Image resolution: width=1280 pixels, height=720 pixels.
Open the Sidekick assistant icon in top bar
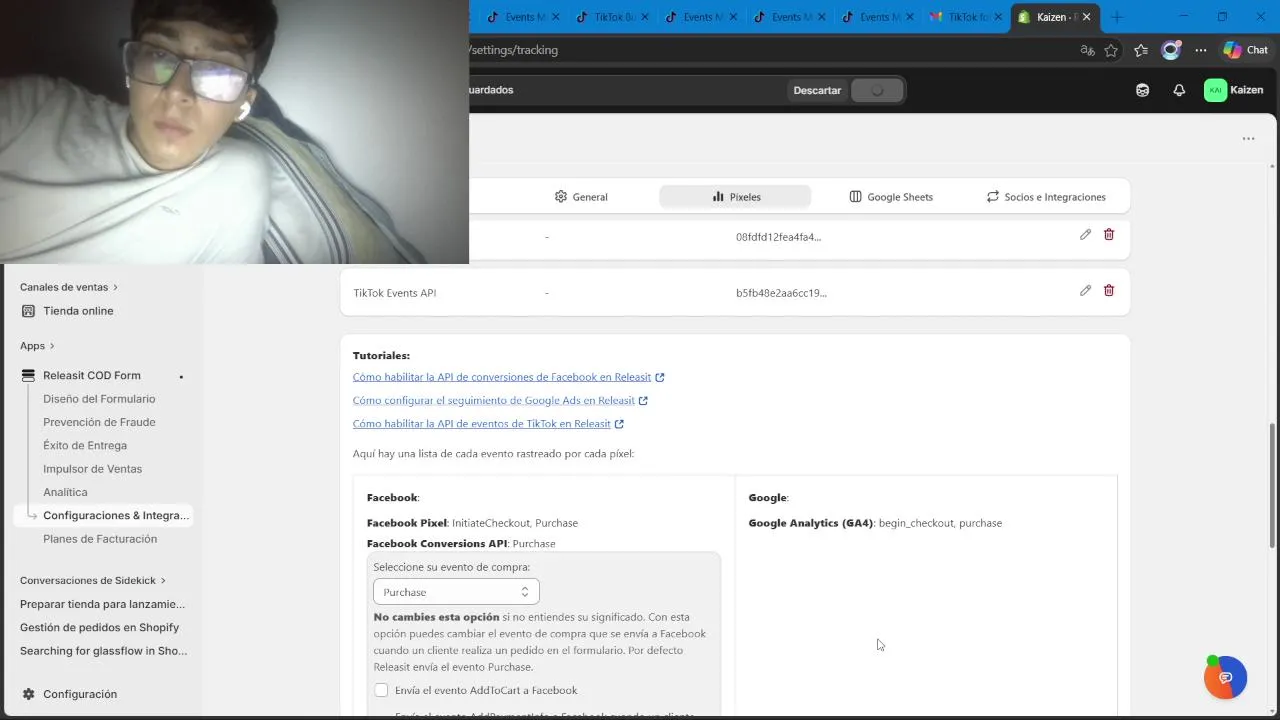tap(1143, 90)
